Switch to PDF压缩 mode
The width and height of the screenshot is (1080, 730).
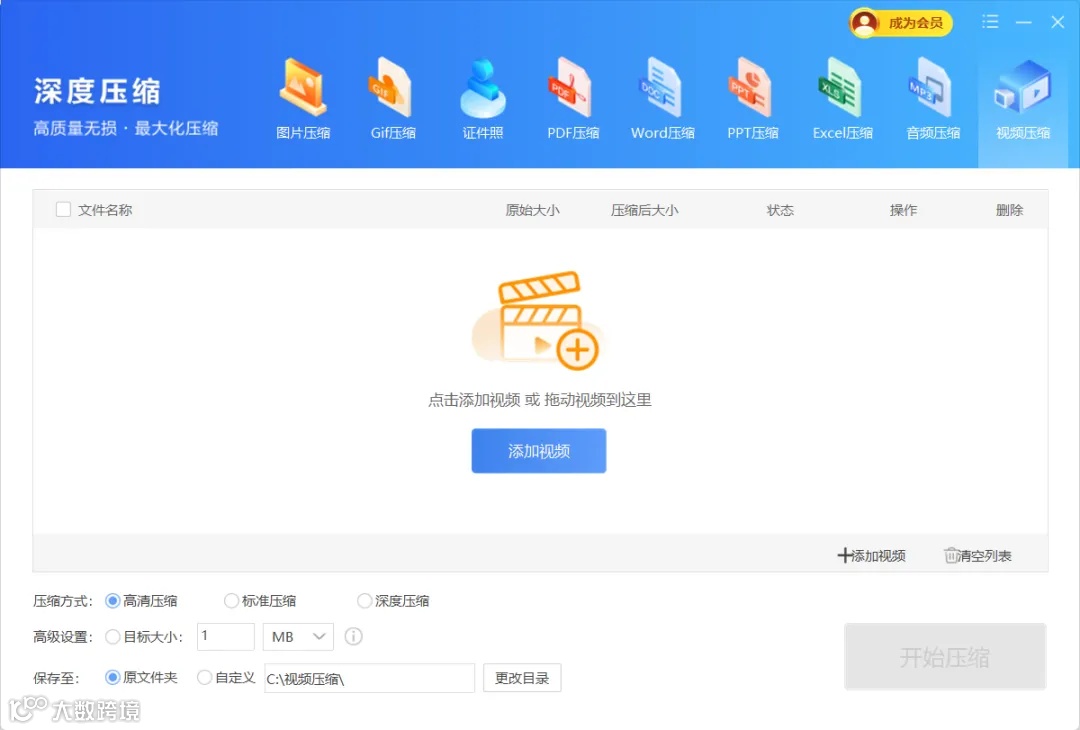[572, 95]
